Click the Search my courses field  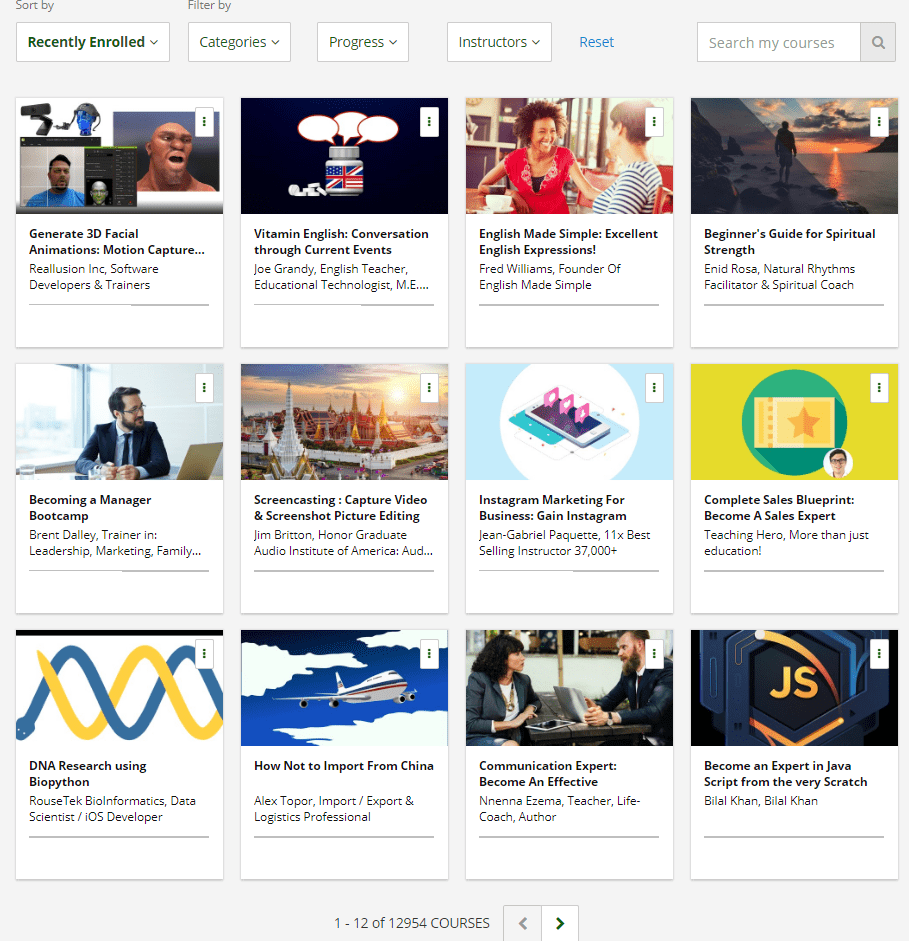pos(778,42)
